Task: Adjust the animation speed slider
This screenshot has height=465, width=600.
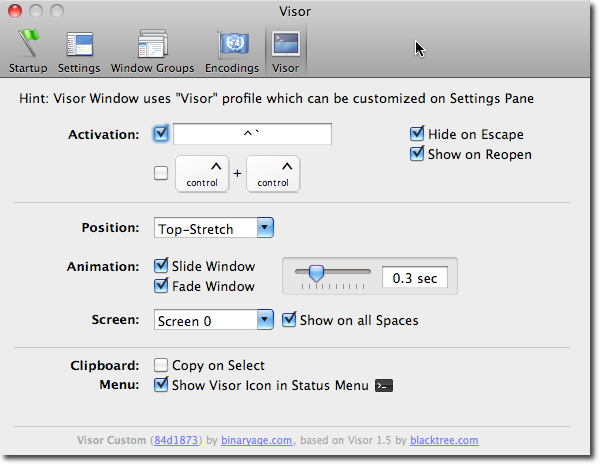Action: pyautogui.click(x=316, y=273)
